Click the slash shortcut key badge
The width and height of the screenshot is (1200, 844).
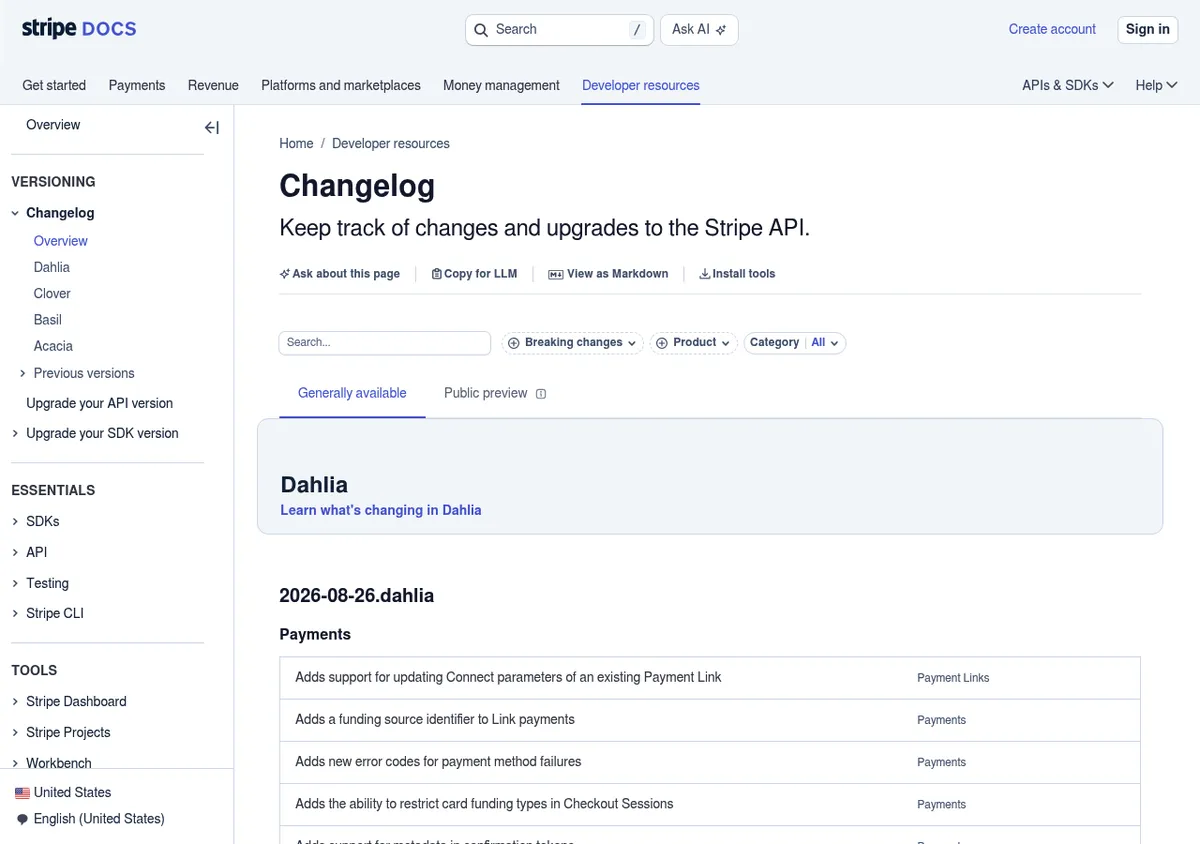[637, 30]
